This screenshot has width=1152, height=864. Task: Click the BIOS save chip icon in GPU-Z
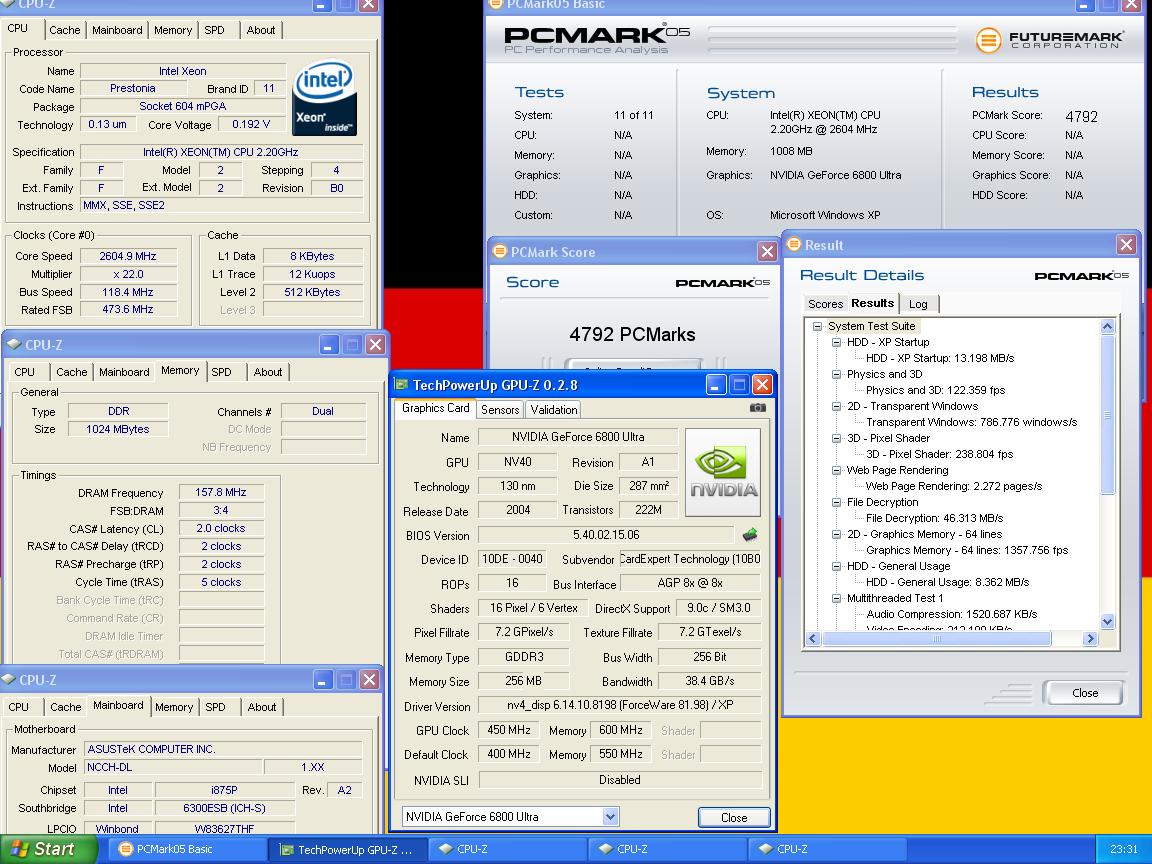750,534
